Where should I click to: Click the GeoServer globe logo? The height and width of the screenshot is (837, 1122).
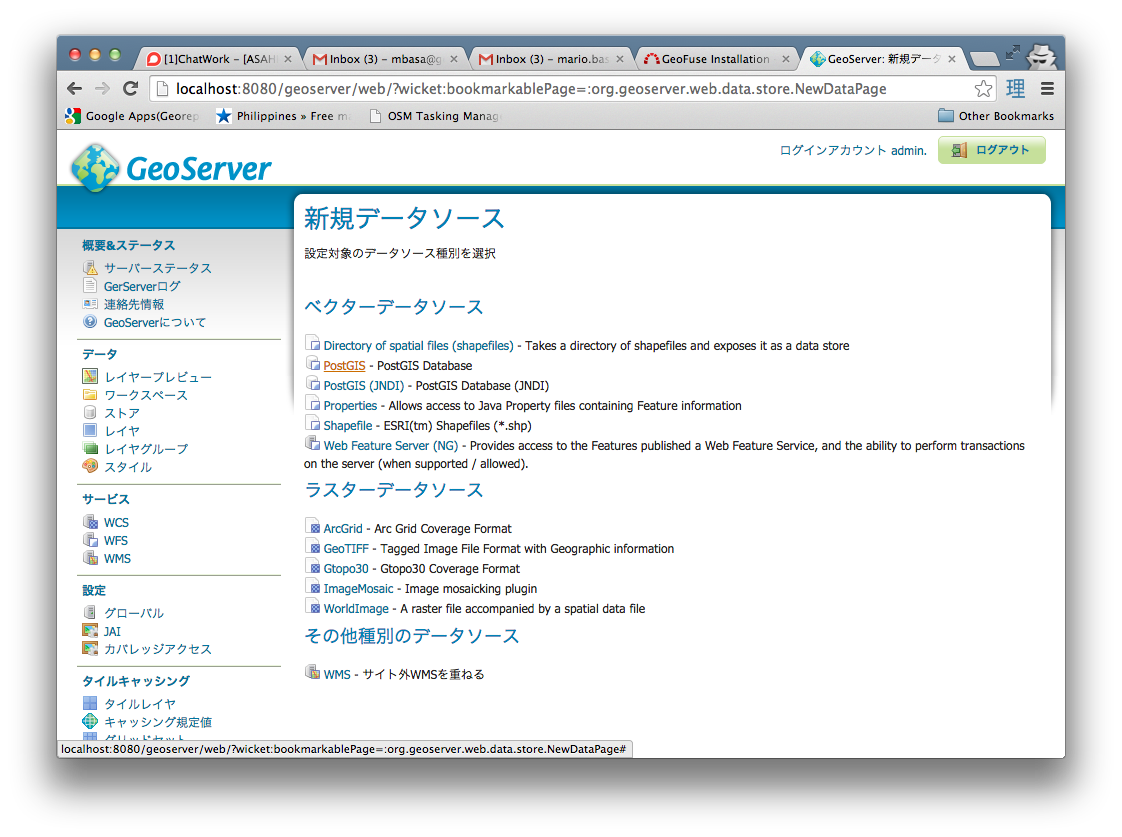pos(95,167)
